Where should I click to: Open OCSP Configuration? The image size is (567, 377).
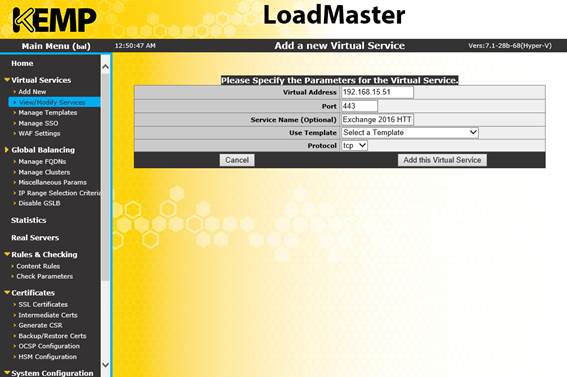click(x=49, y=346)
